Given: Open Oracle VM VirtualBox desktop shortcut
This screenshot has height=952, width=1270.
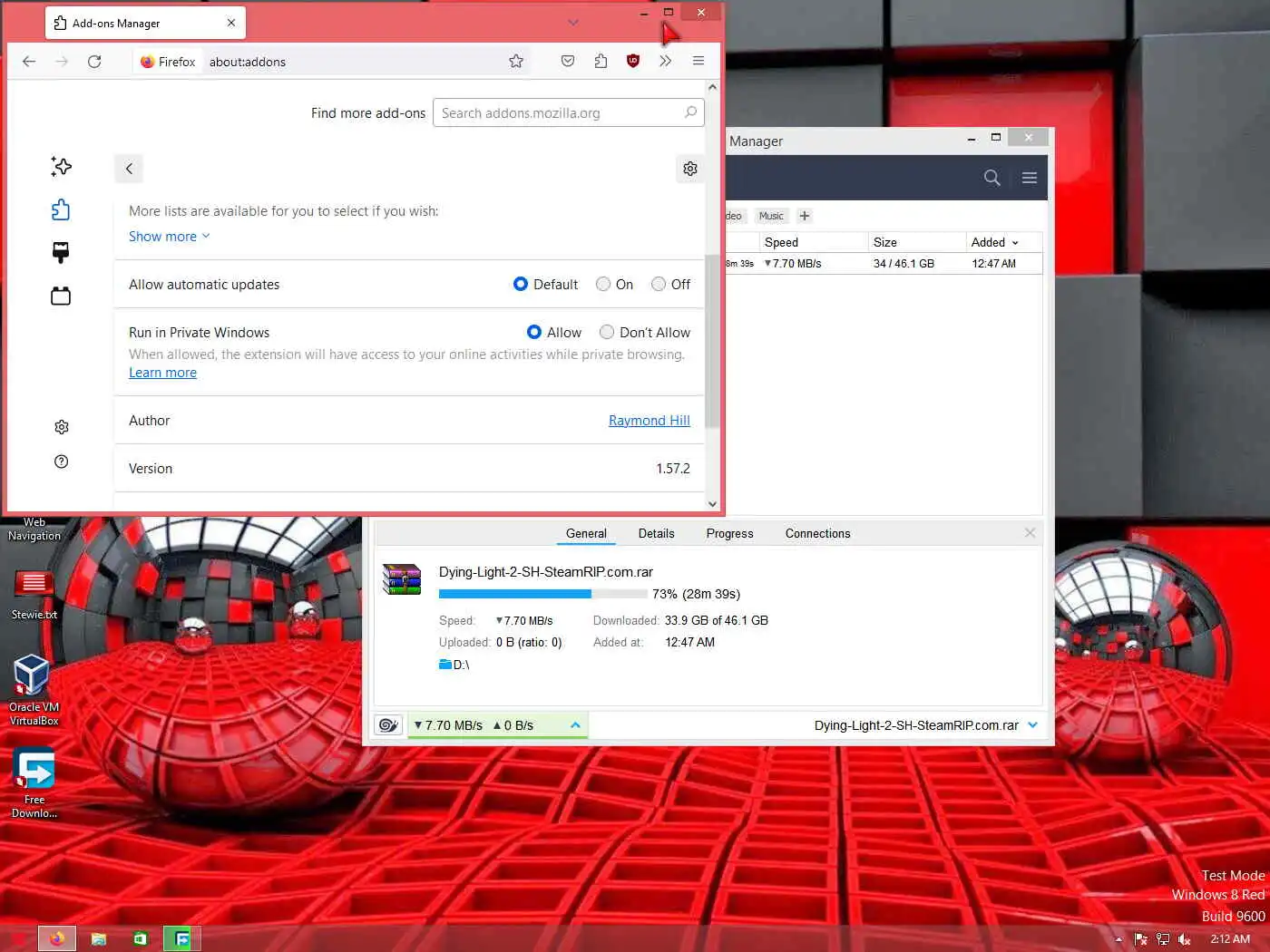Looking at the screenshot, I should (x=34, y=690).
